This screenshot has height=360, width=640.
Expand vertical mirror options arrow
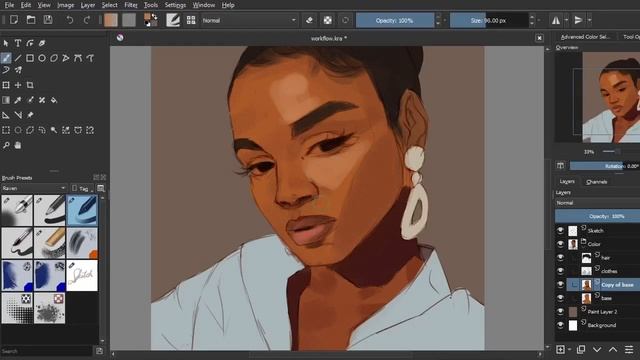click(589, 20)
